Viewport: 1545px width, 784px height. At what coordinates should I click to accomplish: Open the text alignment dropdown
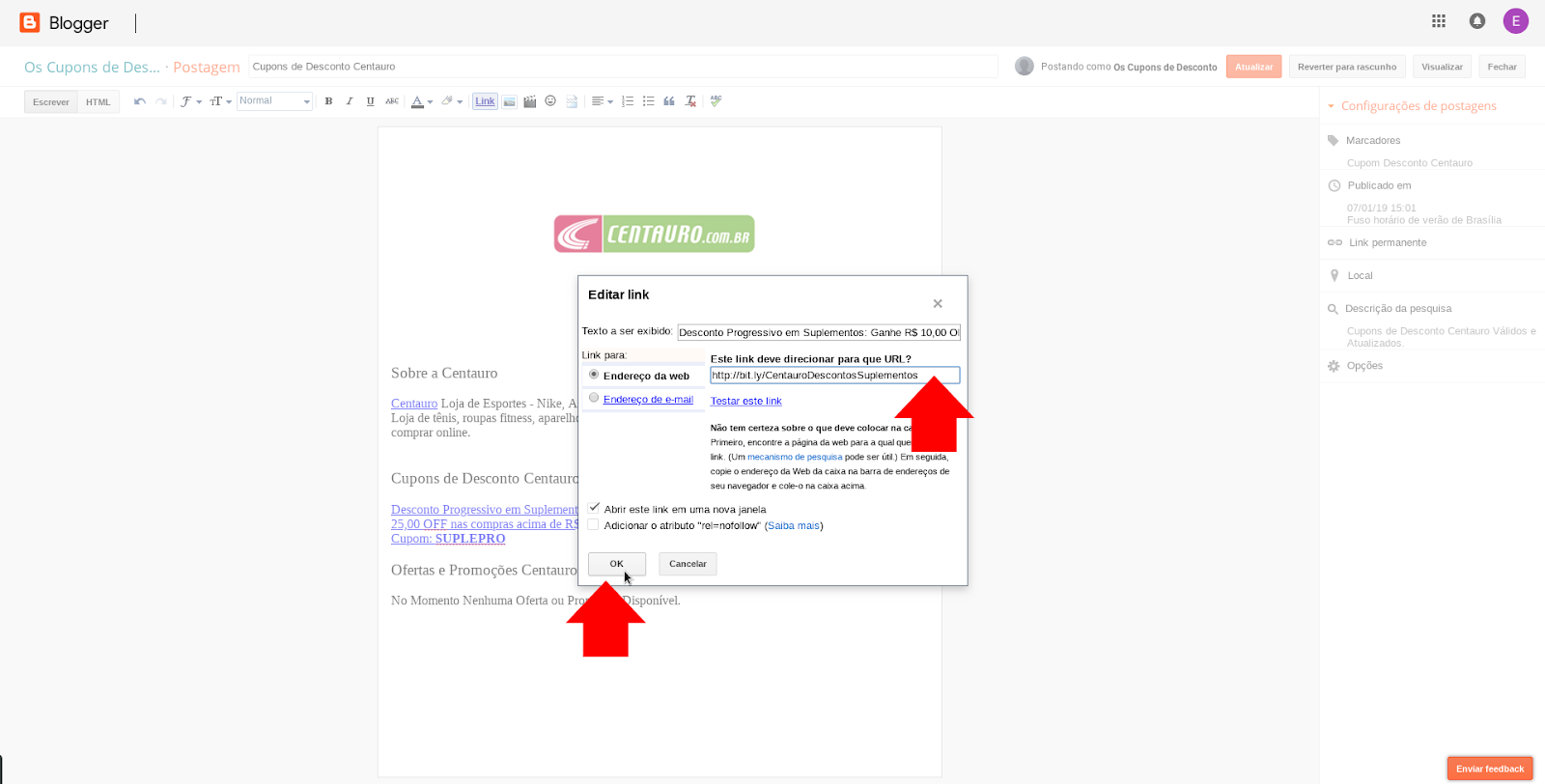602,101
